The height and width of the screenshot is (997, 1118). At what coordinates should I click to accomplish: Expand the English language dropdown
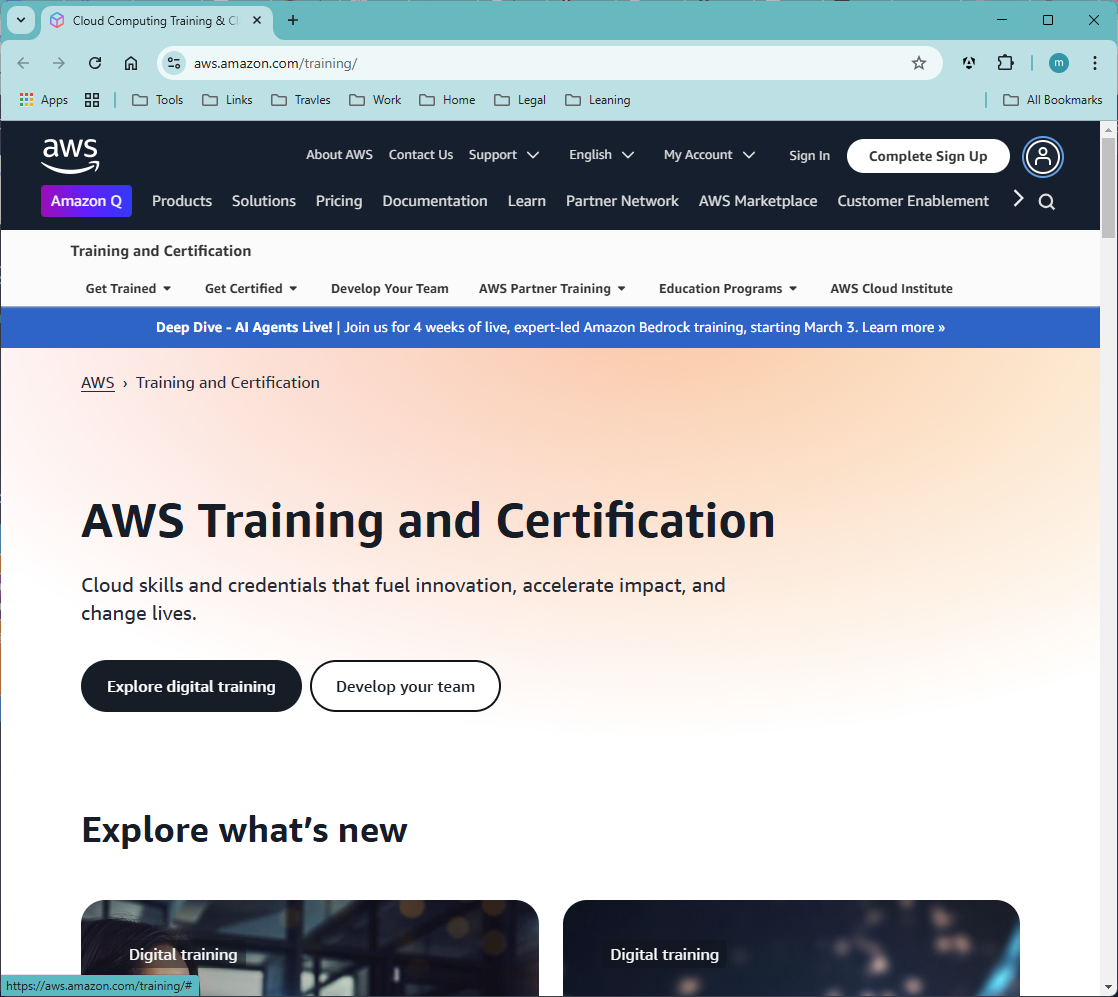[601, 155]
